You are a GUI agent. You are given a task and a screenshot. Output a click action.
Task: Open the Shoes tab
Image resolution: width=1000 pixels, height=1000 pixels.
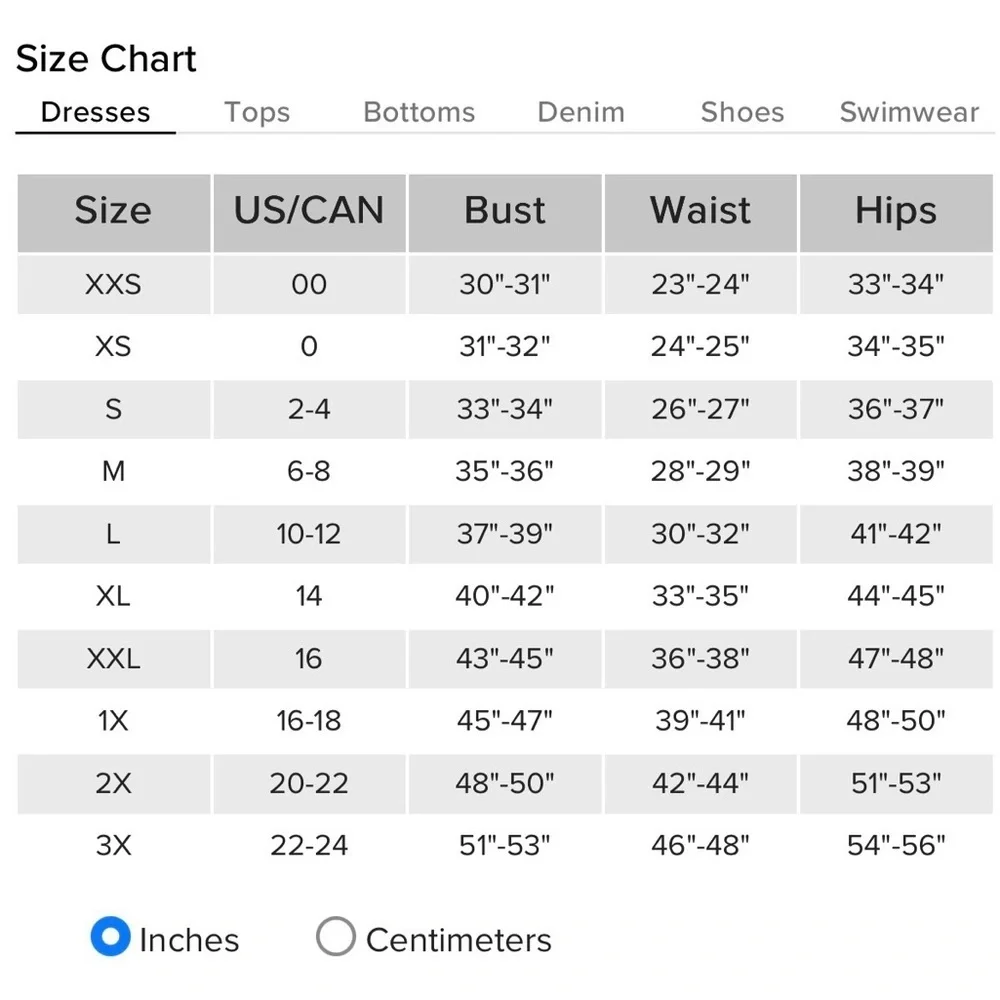[742, 112]
